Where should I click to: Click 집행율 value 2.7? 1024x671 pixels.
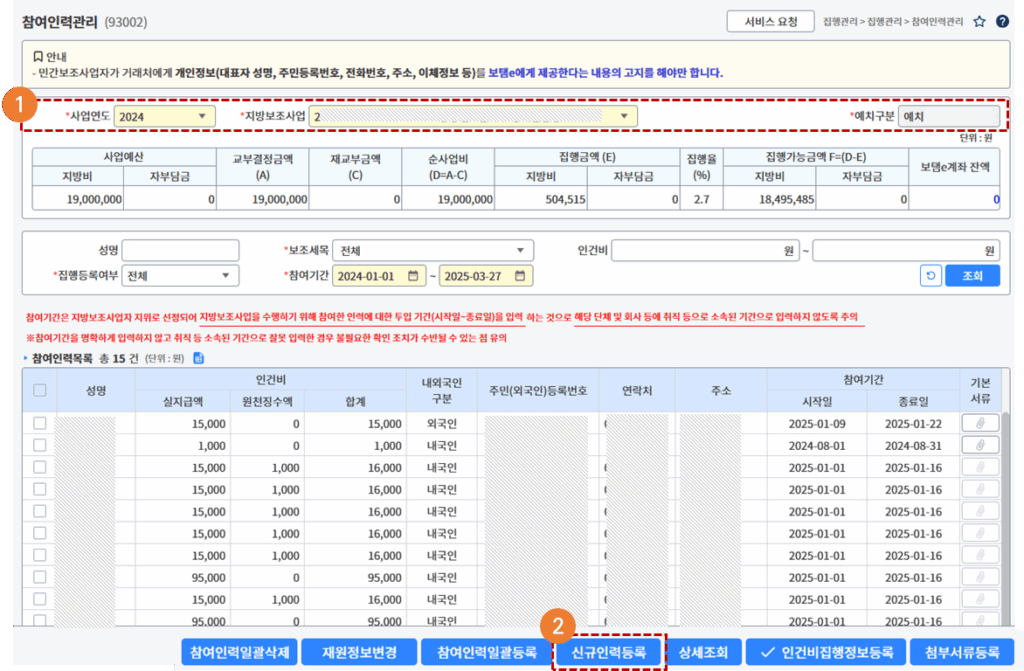point(701,199)
